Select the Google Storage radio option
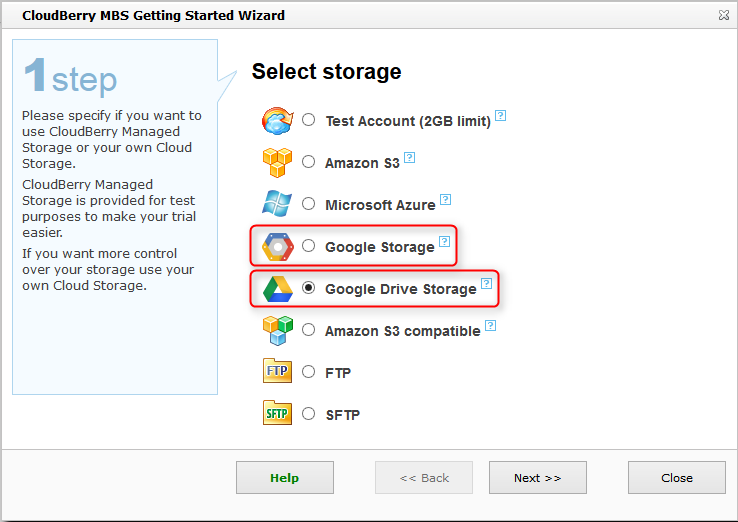 click(x=308, y=246)
